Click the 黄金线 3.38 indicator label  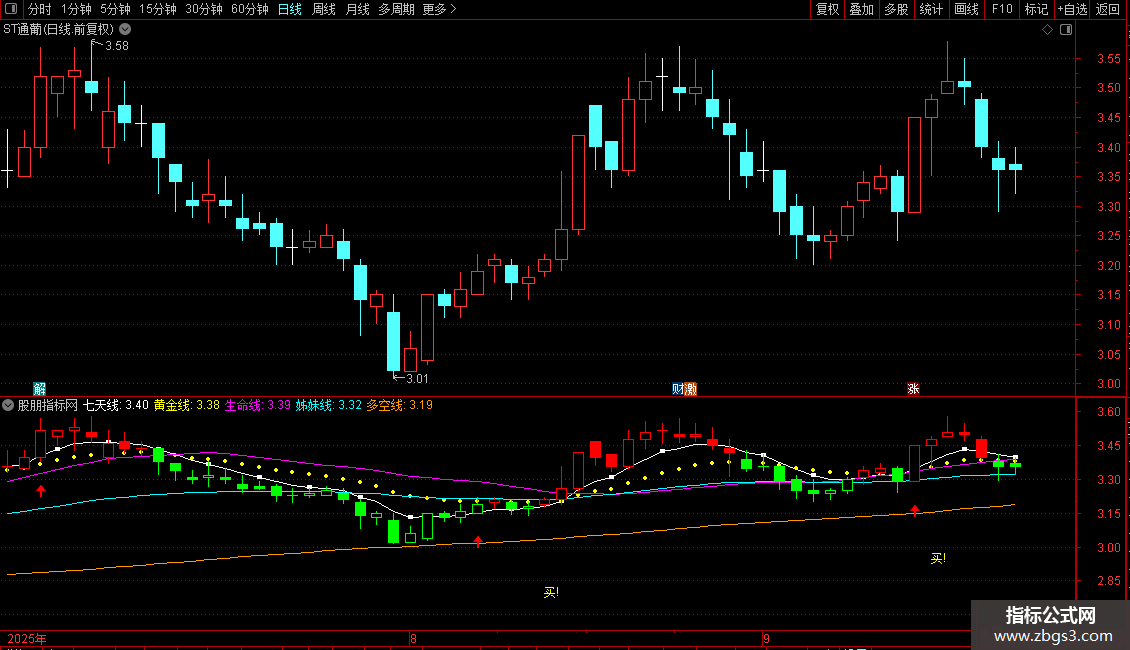[187, 405]
